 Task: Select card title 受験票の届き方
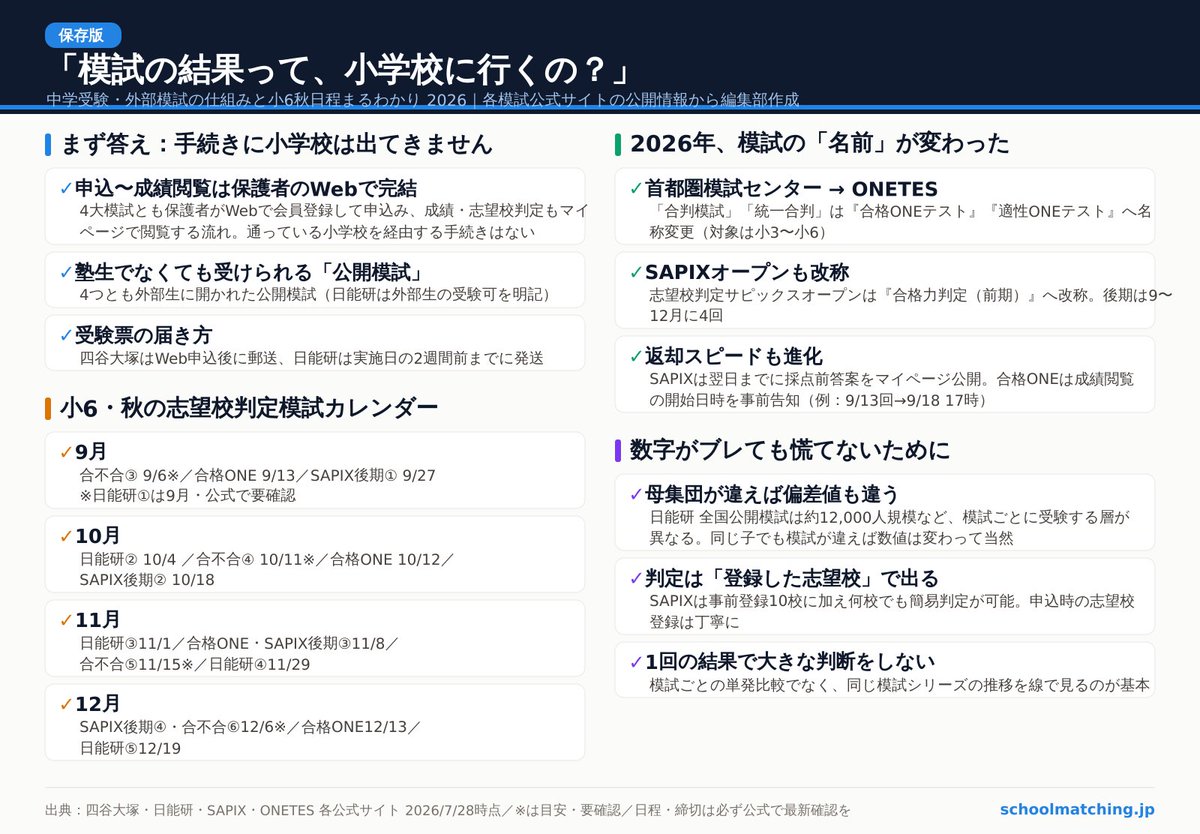coord(143,335)
